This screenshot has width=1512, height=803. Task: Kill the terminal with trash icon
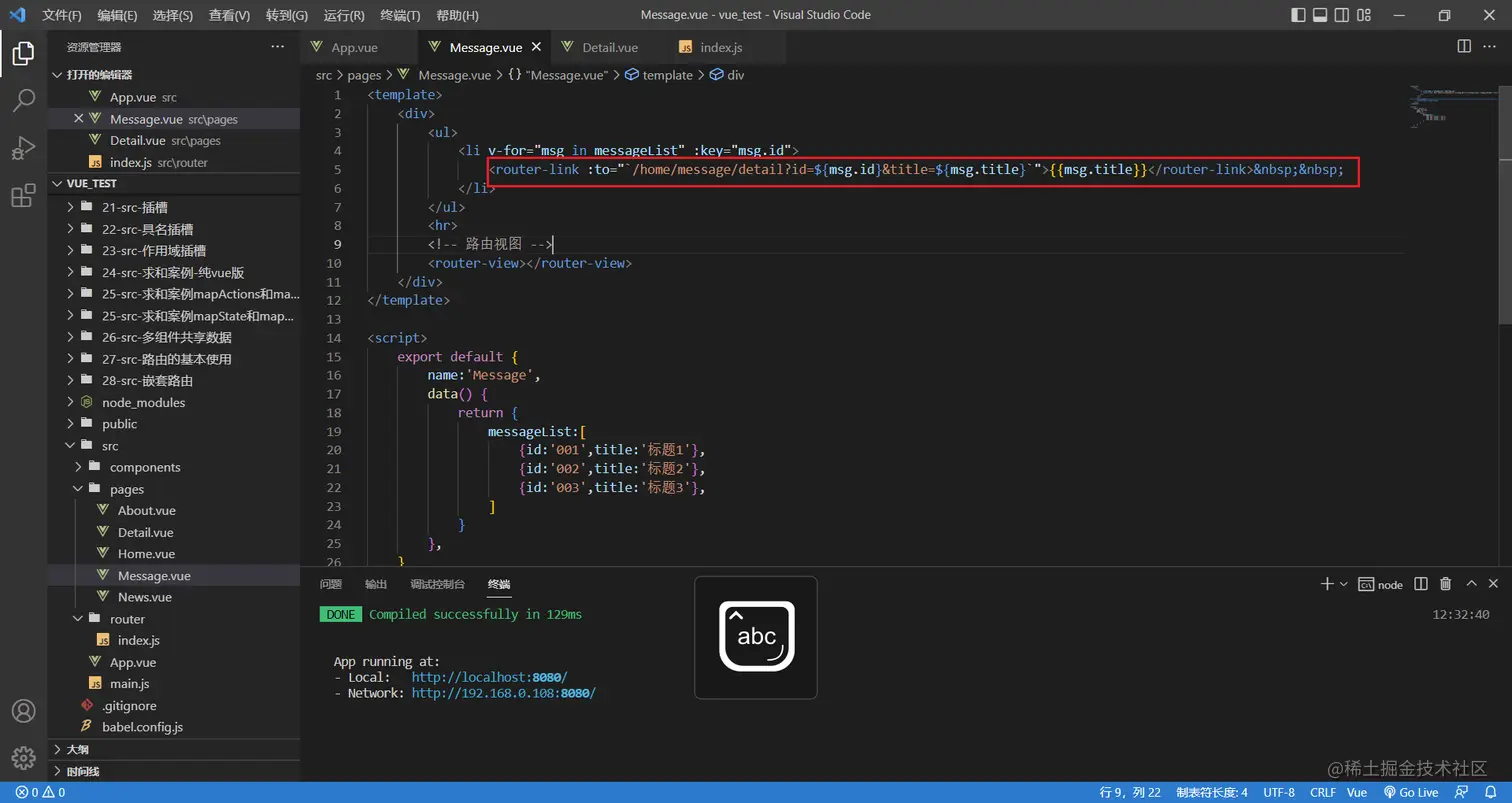1445,584
